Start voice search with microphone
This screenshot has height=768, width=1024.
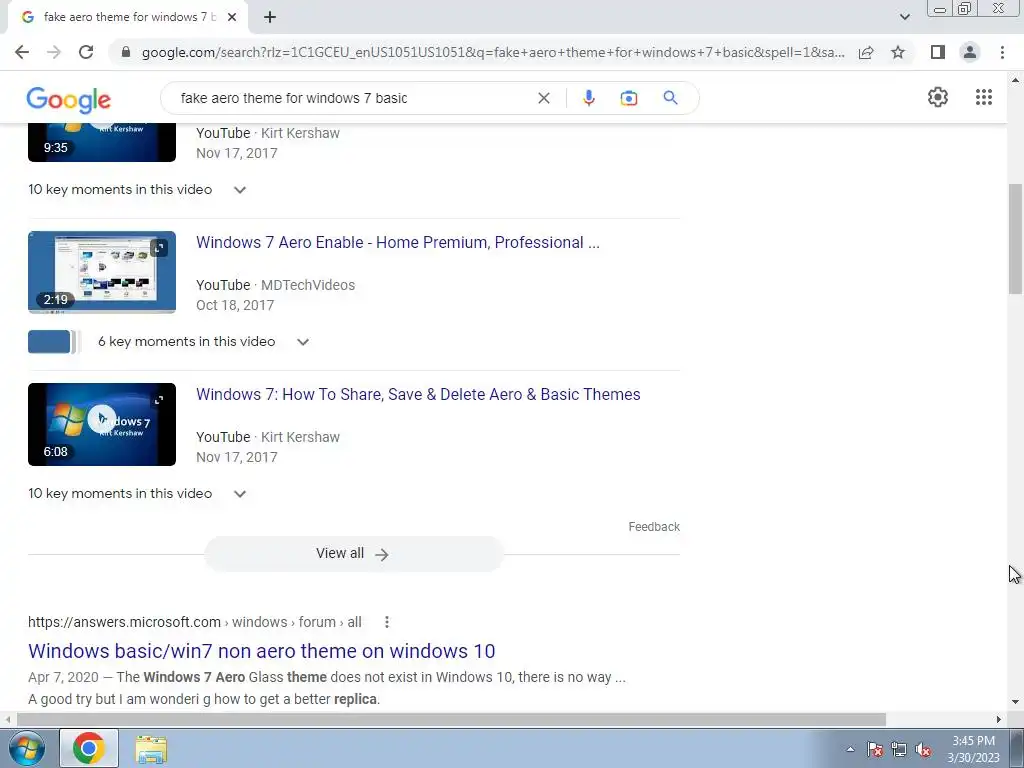coord(588,98)
